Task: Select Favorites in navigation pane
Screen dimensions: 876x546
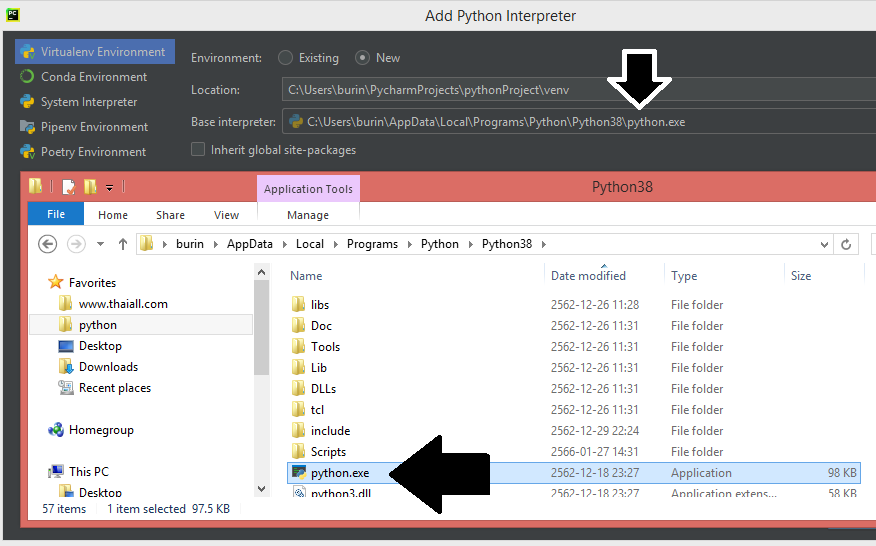Action: pos(82,283)
